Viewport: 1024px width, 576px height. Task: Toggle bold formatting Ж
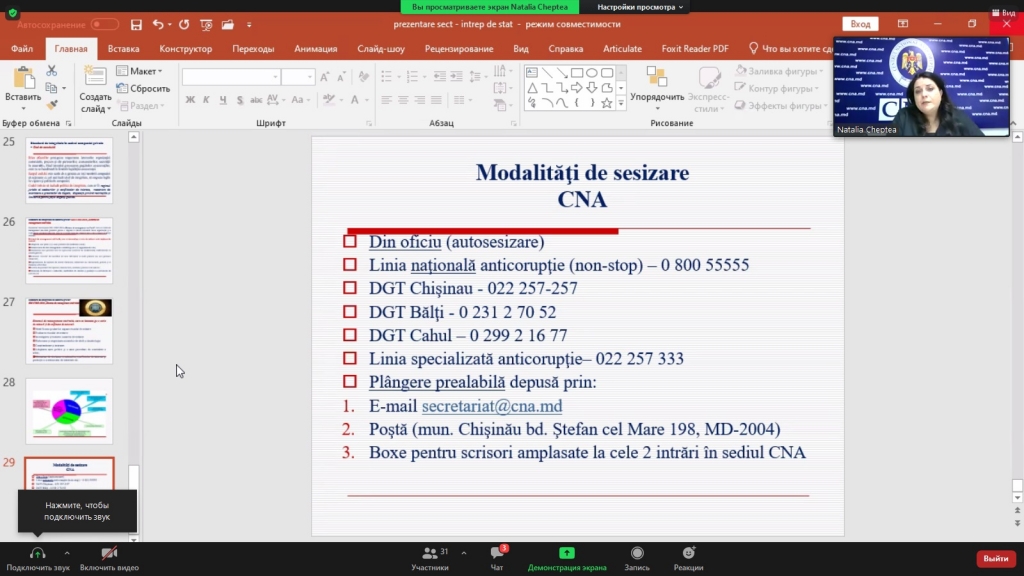click(190, 100)
